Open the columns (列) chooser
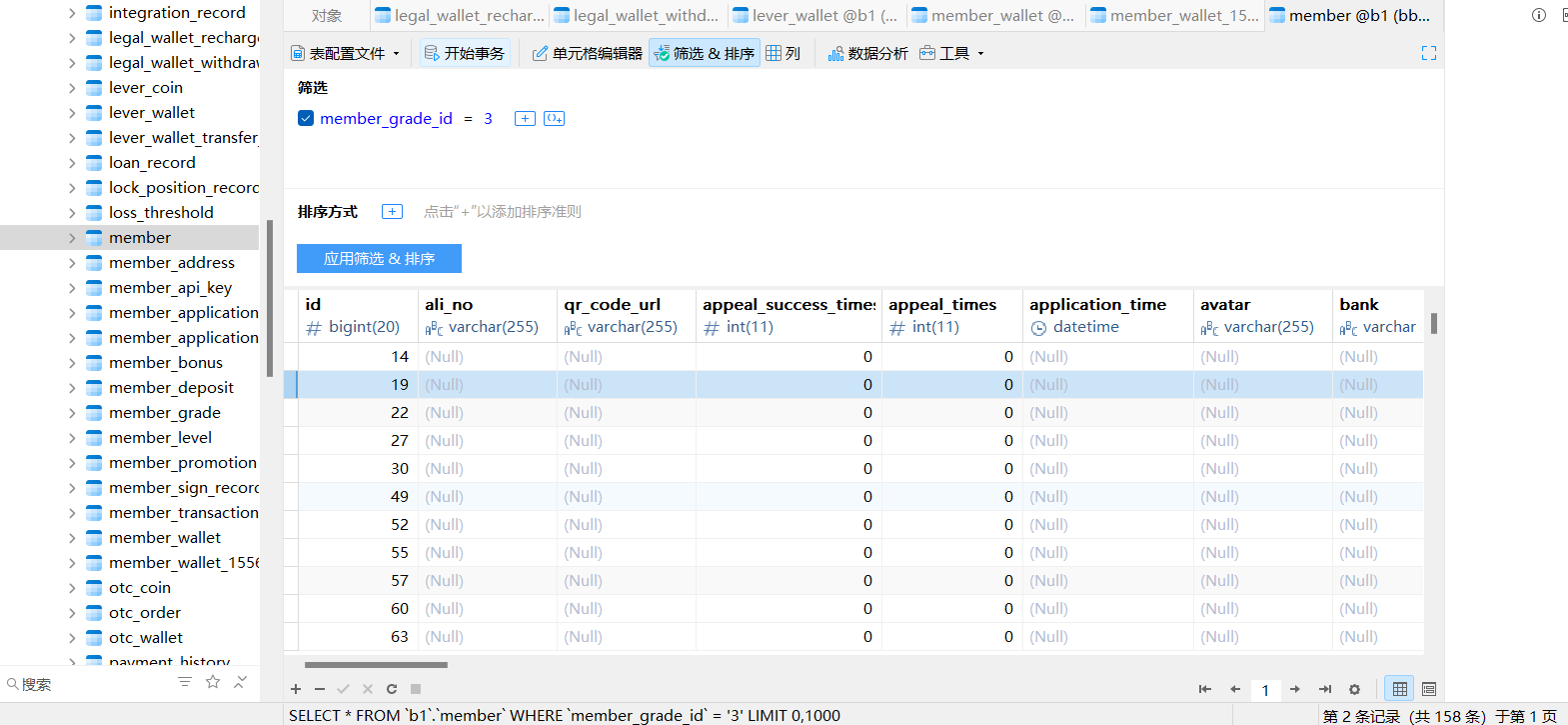The height and width of the screenshot is (725, 1568). point(784,53)
